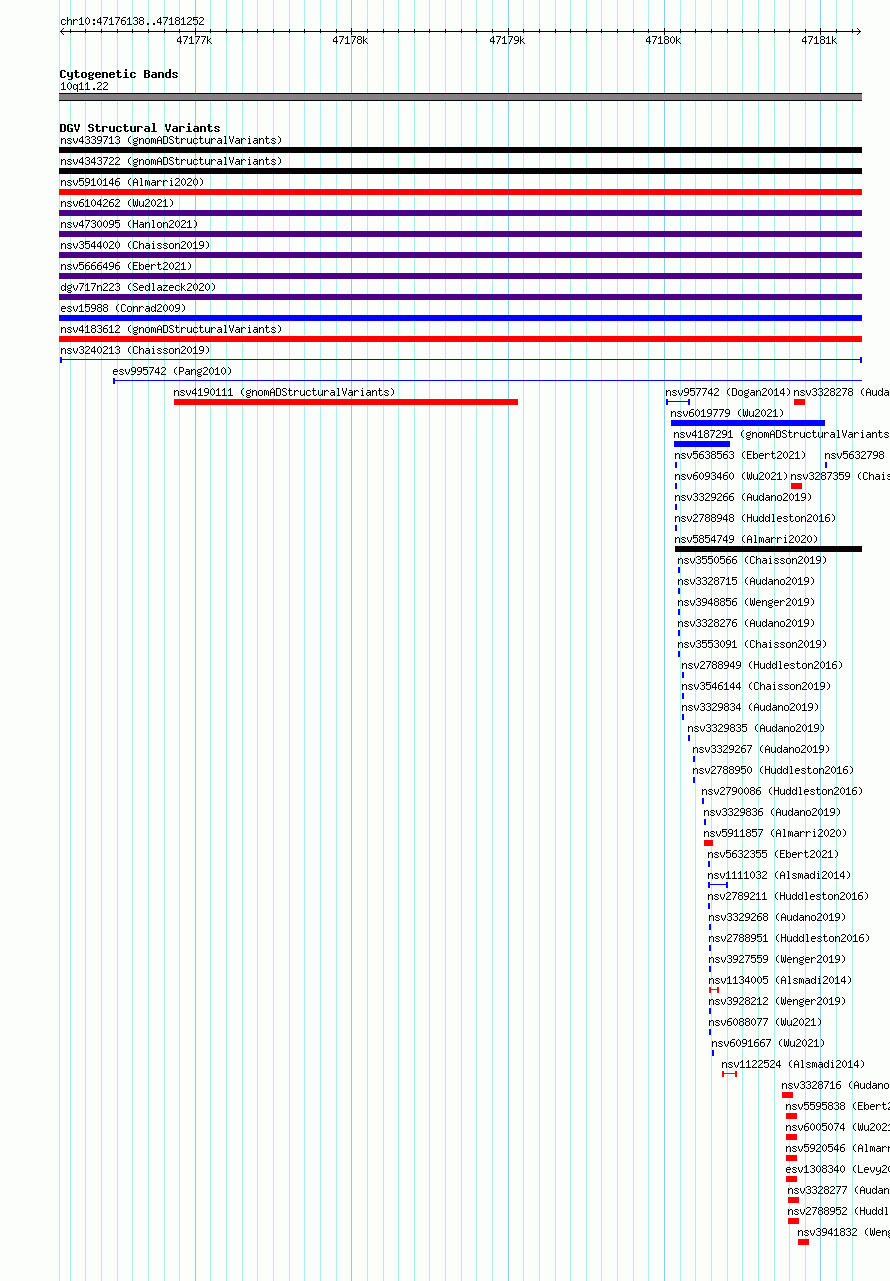Viewport: 890px width, 1281px height.
Task: Click the DGV Structural Variants track title
Action: pyautogui.click(x=140, y=128)
